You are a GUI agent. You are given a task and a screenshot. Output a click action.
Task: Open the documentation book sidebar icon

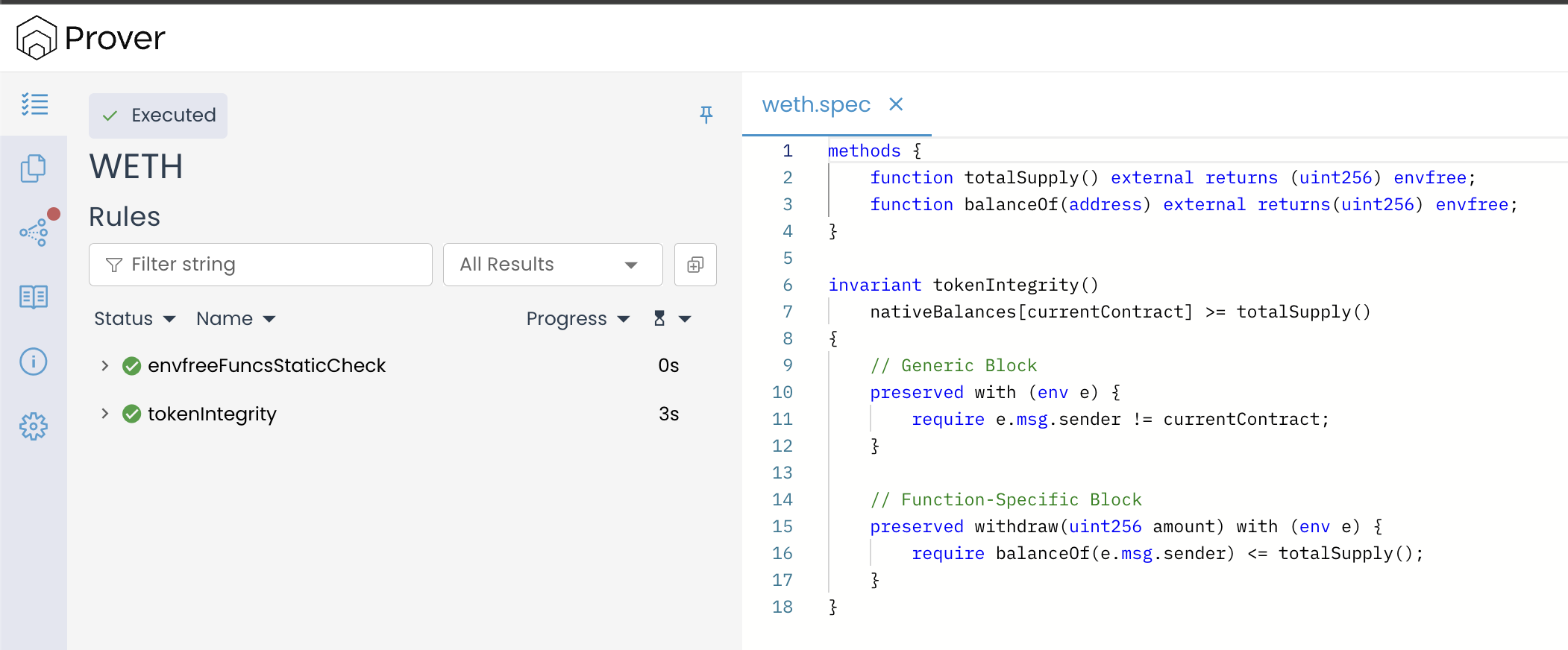pos(34,297)
